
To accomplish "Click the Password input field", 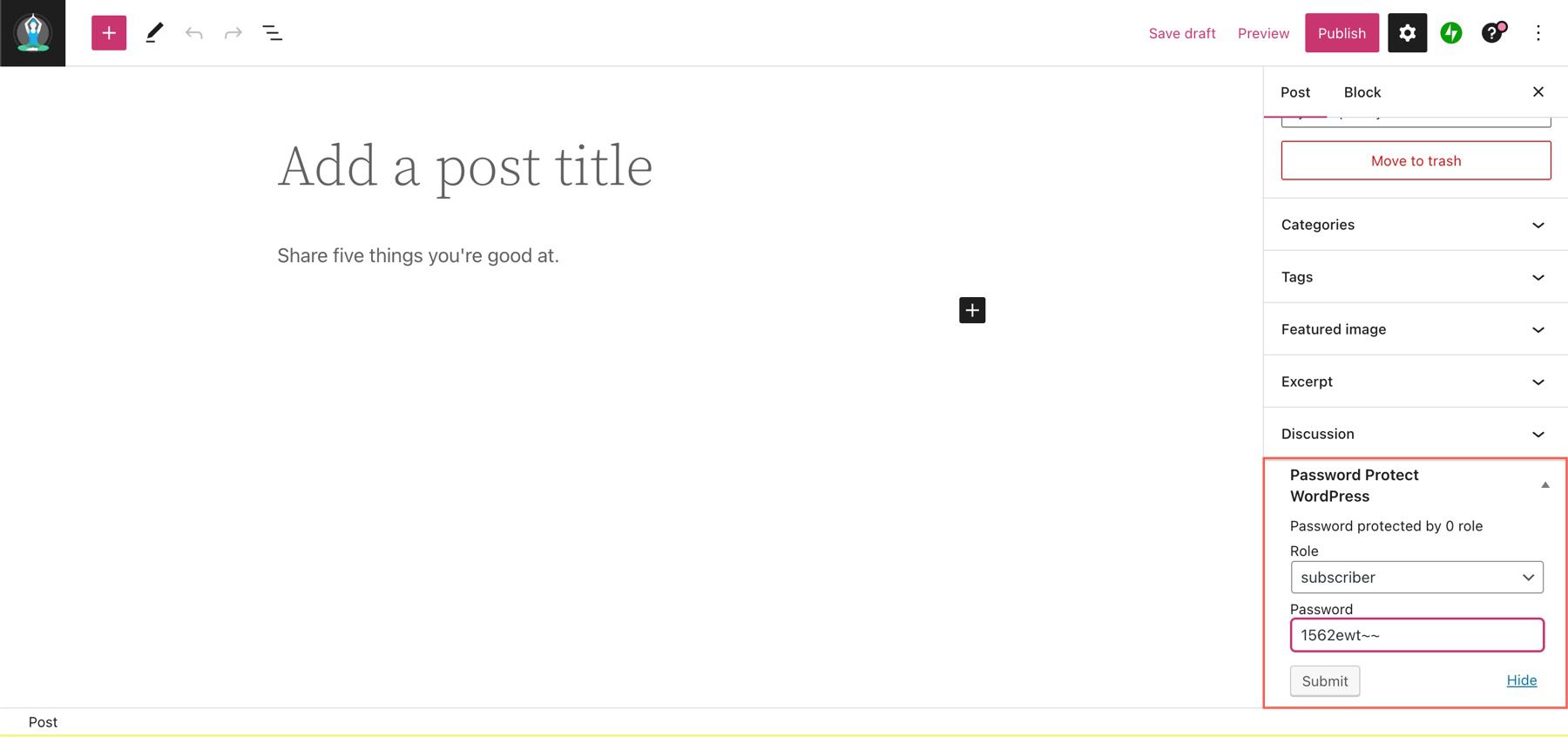I will point(1416,635).
